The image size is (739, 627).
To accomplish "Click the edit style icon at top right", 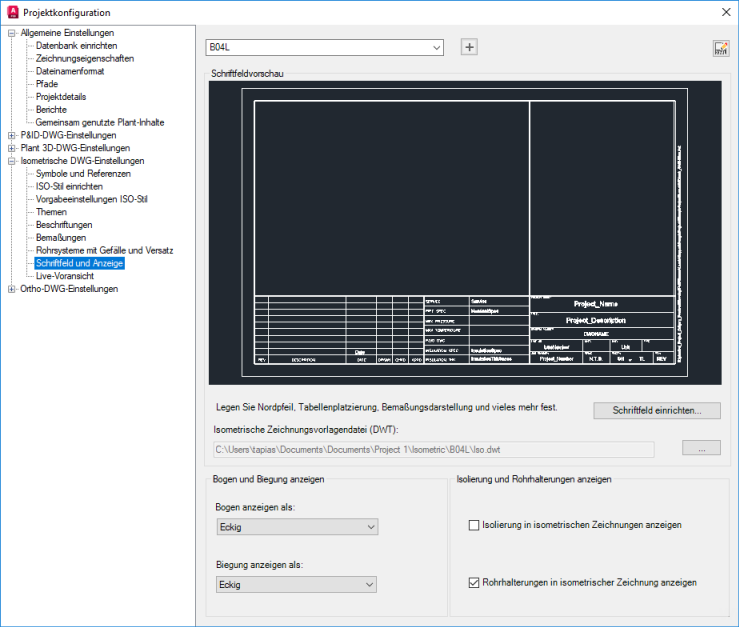I will [721, 48].
